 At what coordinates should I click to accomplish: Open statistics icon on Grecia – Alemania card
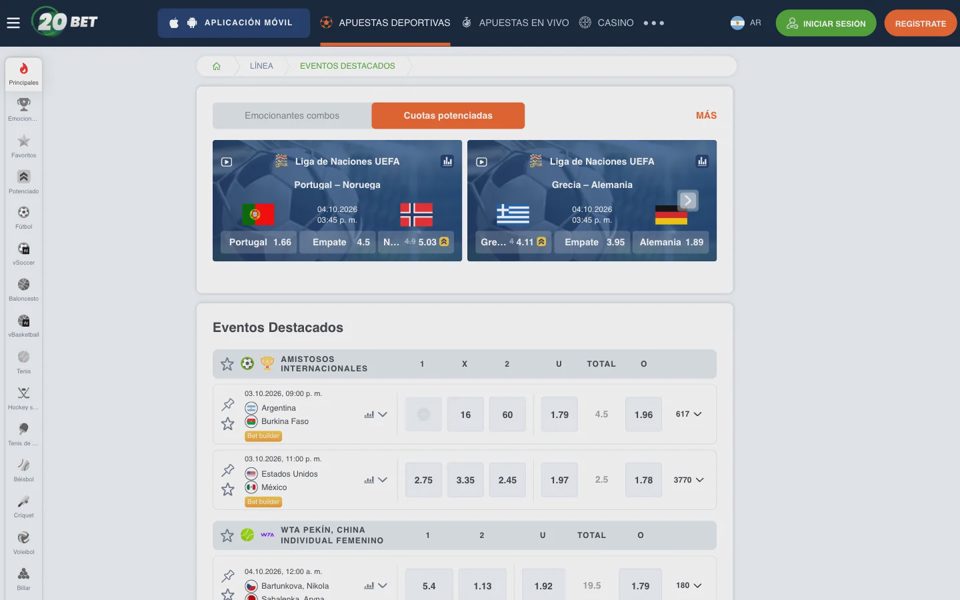(x=702, y=161)
